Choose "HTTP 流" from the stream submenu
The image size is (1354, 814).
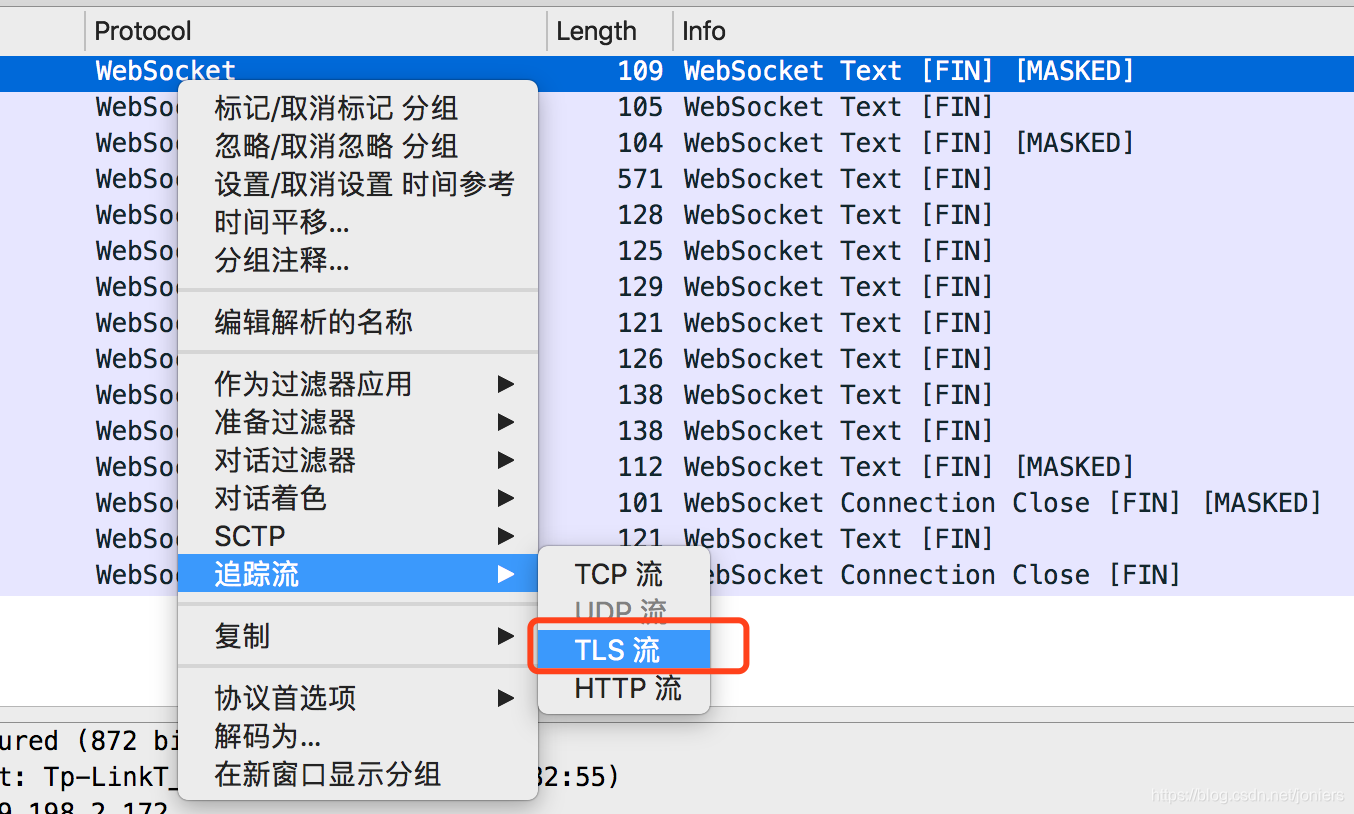(x=627, y=688)
